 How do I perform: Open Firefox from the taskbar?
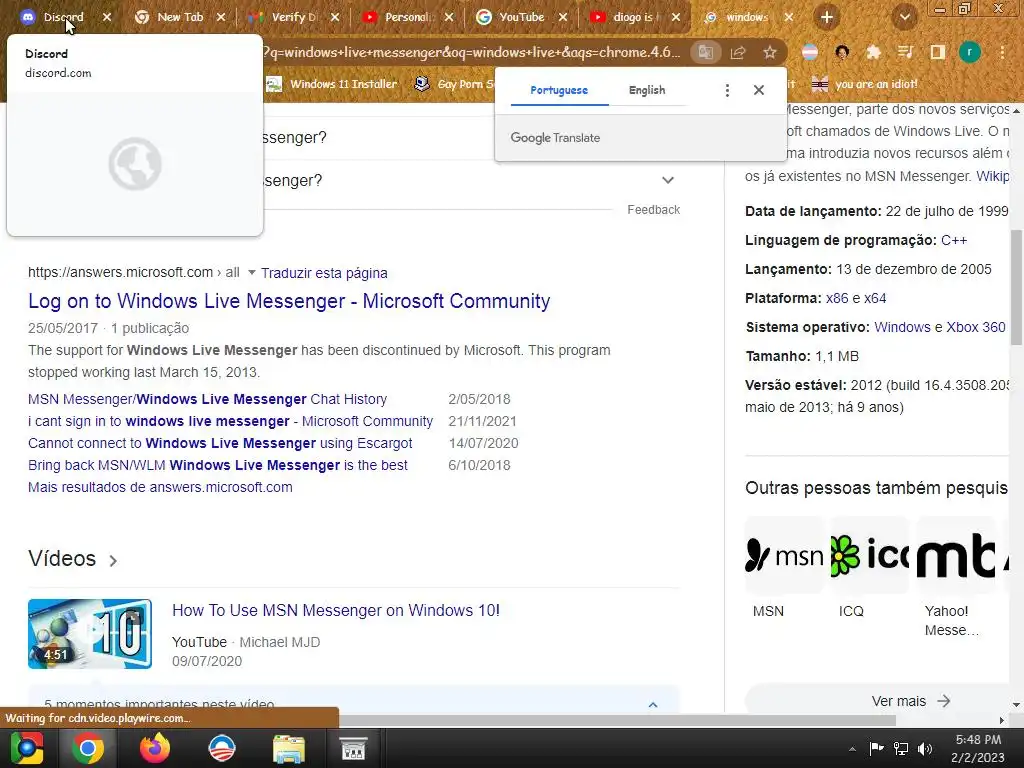point(155,748)
